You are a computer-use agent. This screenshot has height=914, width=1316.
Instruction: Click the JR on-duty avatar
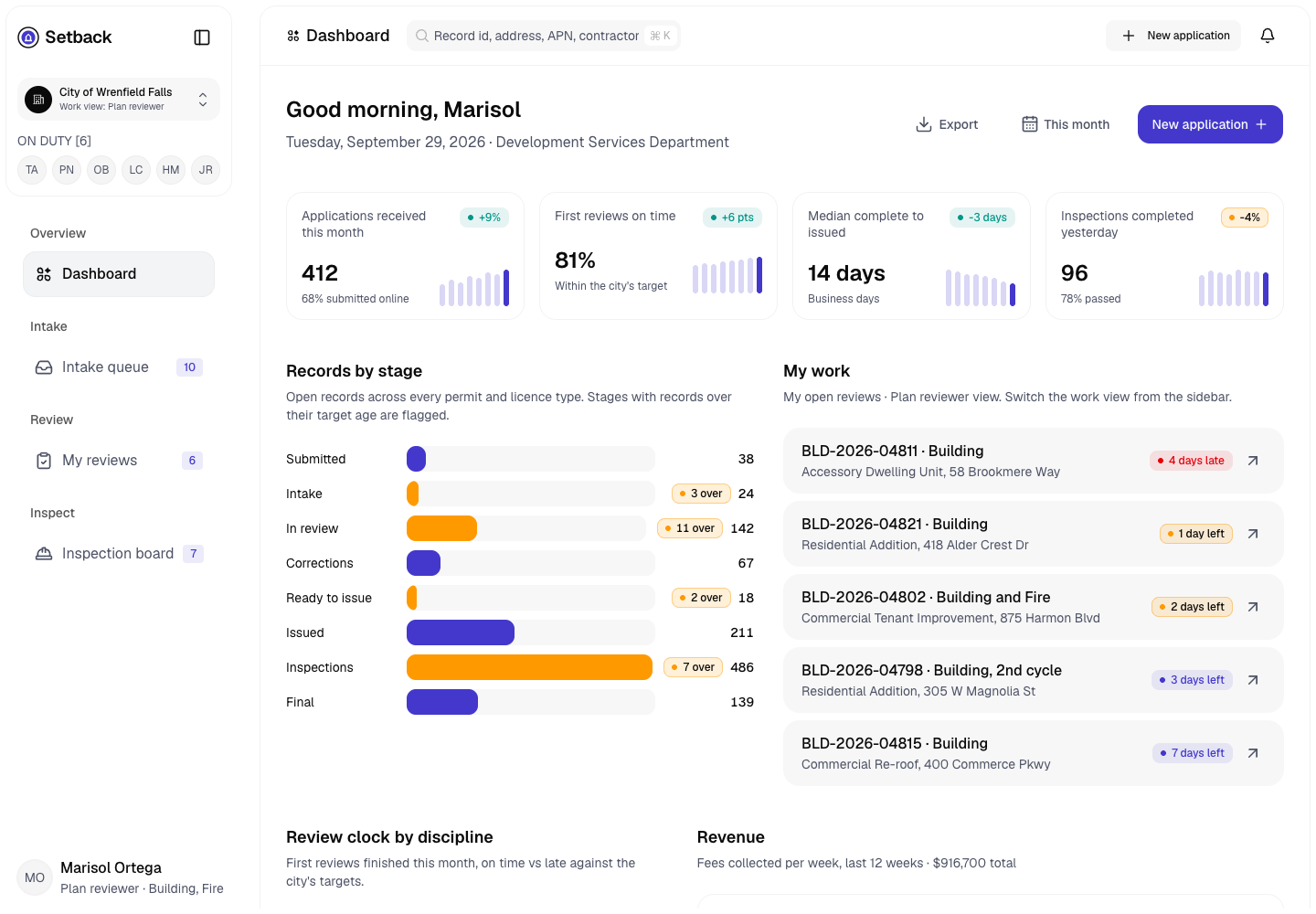pos(206,170)
